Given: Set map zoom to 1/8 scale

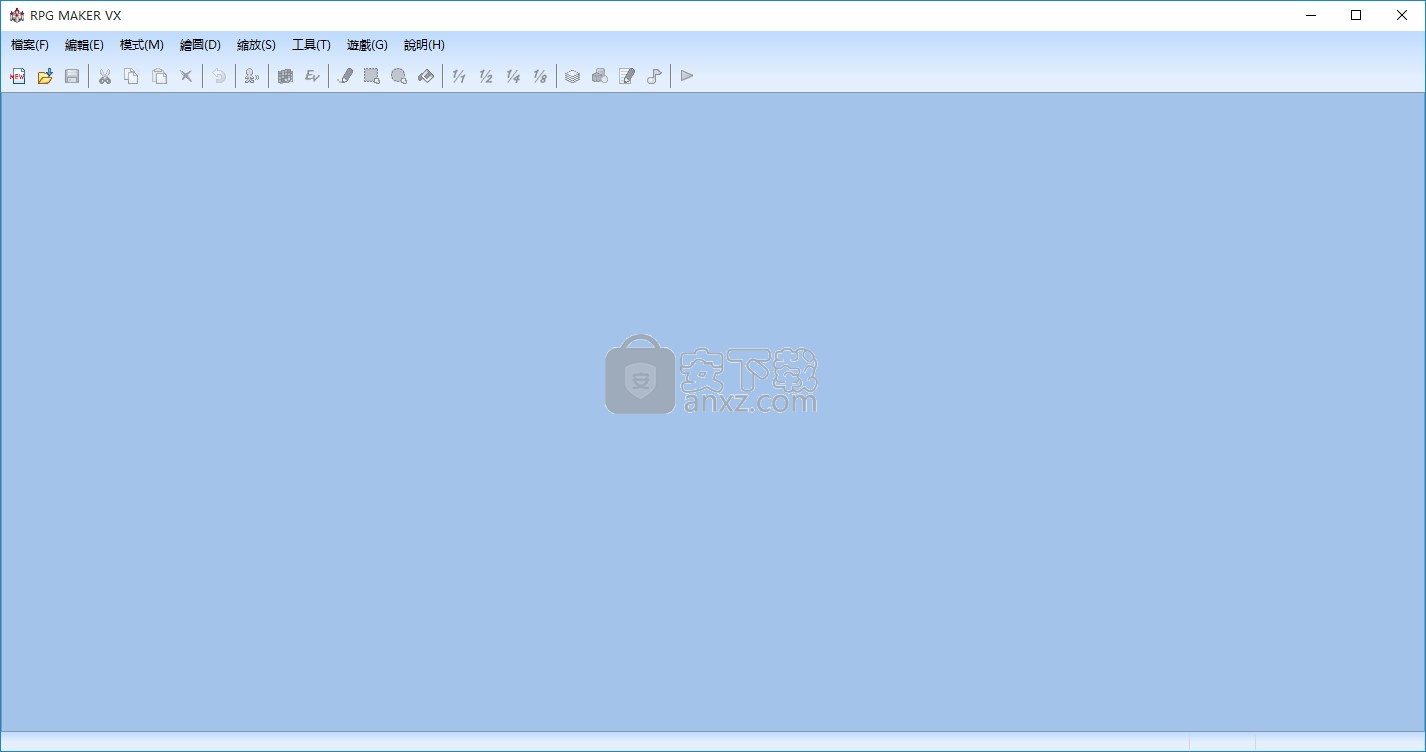Looking at the screenshot, I should click(540, 76).
